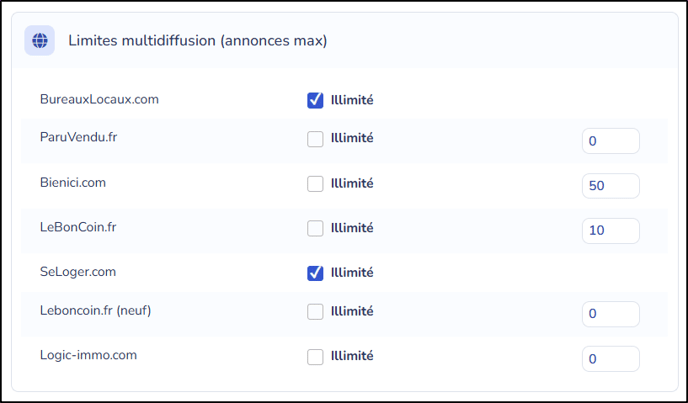Focus the ParuVendu.fr limit field showing 0

coord(611,141)
